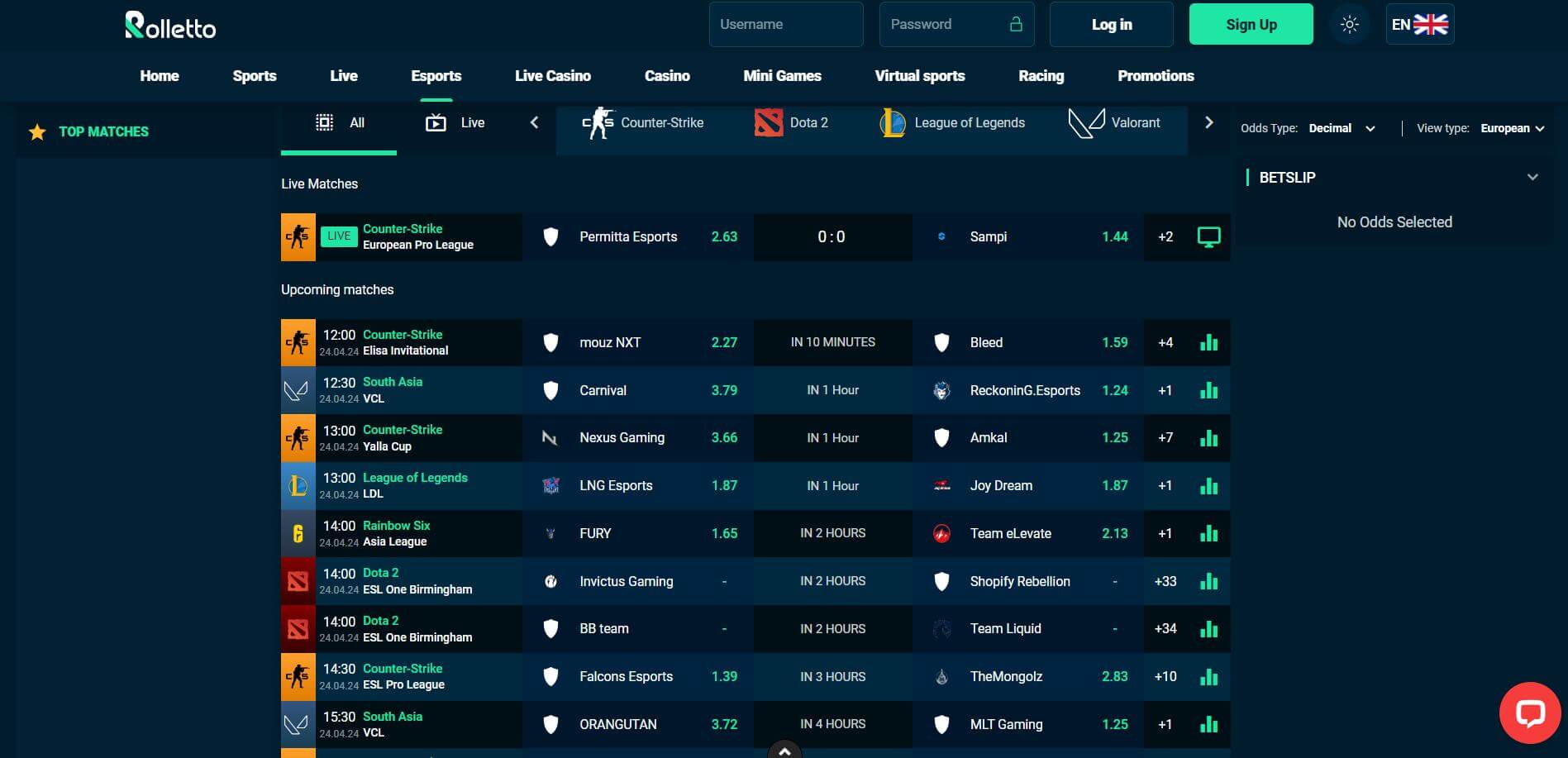Open statistics icon for FURY match
Image resolution: width=1568 pixels, height=758 pixels.
pos(1208,533)
